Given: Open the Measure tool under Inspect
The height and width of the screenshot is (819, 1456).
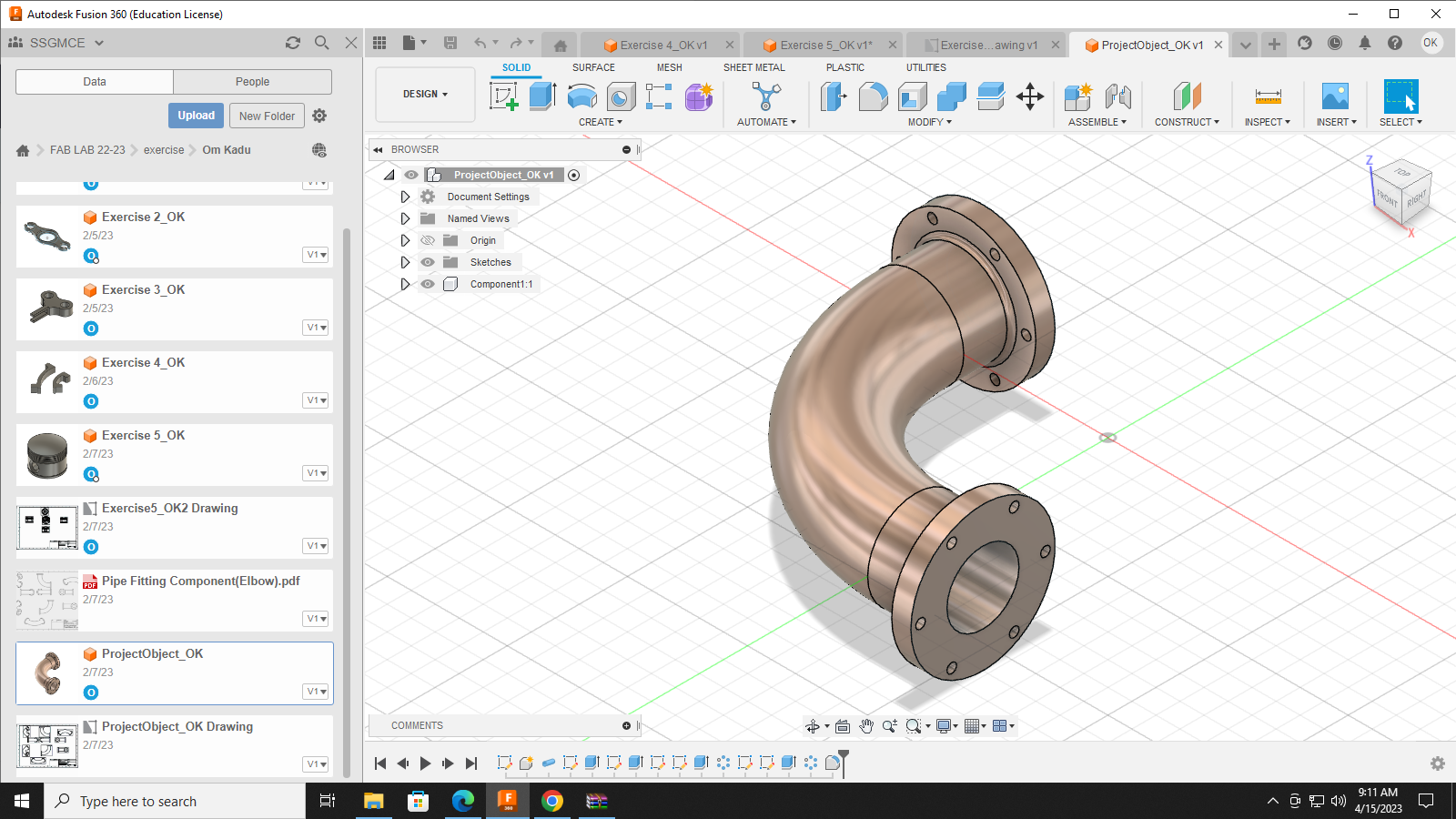Looking at the screenshot, I should tap(1268, 96).
